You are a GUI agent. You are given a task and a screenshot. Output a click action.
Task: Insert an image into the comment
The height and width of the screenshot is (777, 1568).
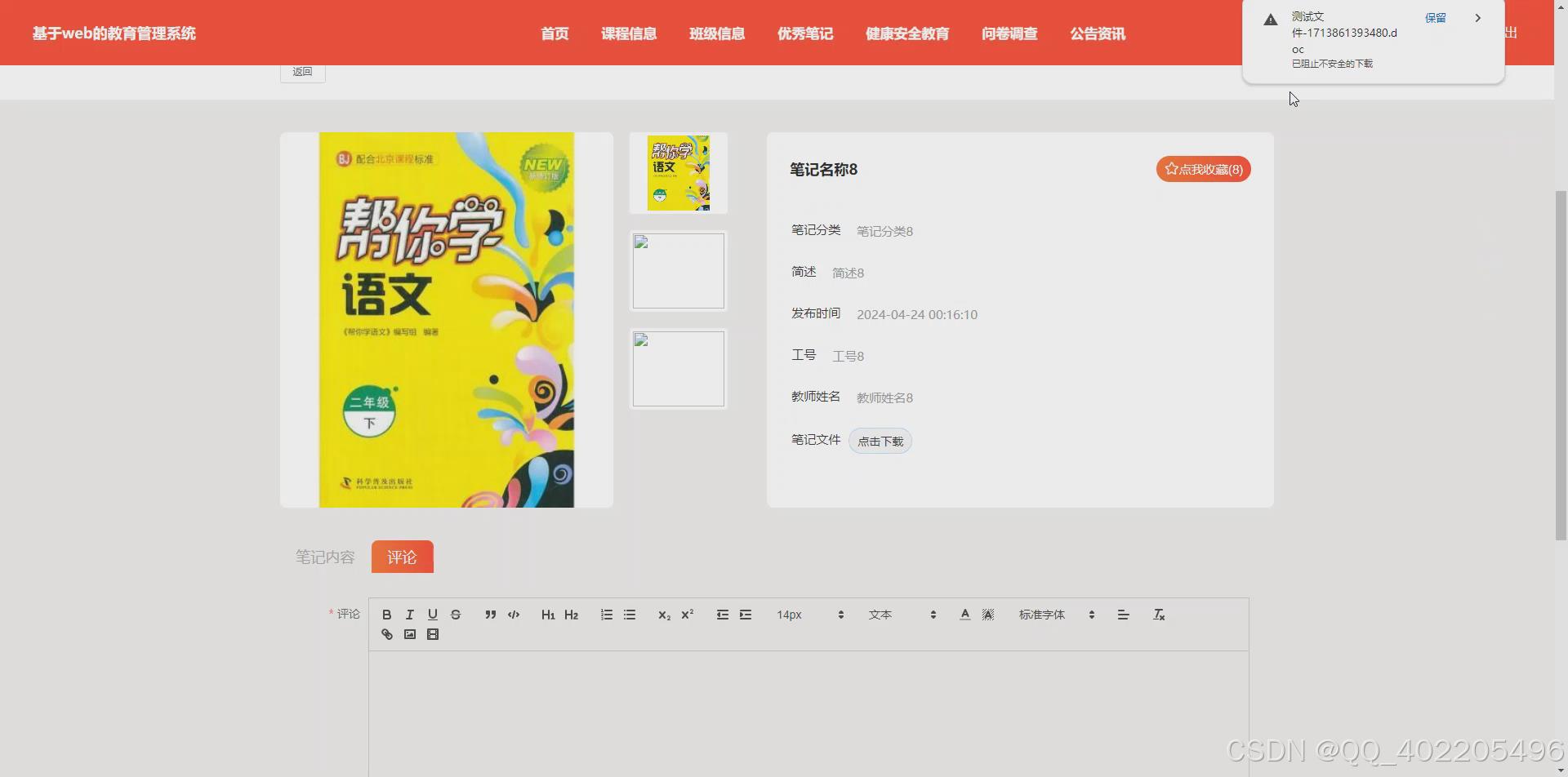(410, 634)
